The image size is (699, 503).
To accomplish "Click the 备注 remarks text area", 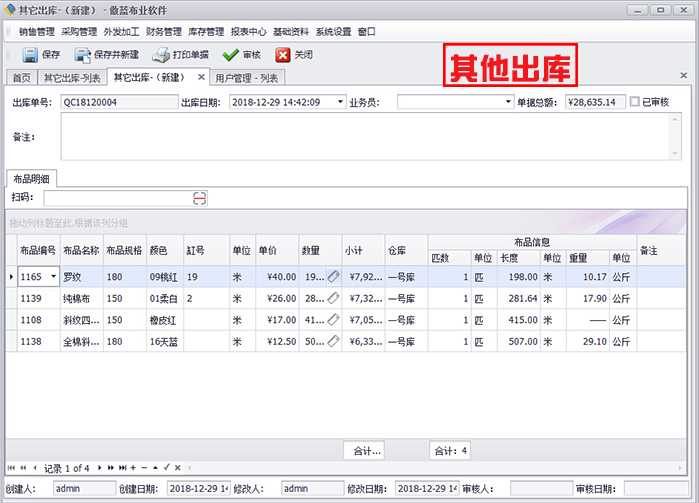I will tap(364, 136).
